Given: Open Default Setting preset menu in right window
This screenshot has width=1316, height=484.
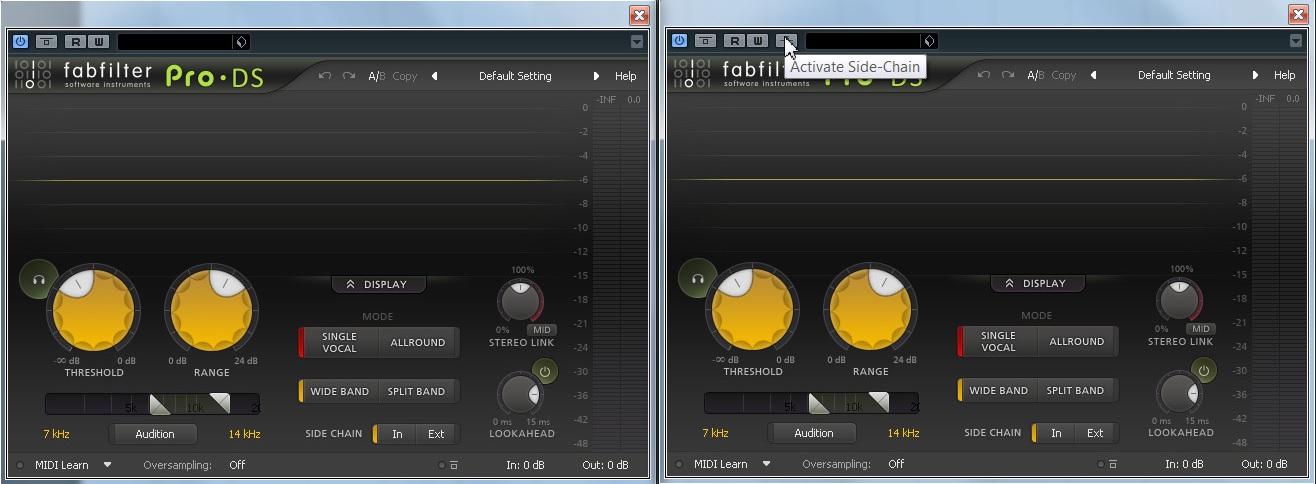Looking at the screenshot, I should tap(1174, 75).
